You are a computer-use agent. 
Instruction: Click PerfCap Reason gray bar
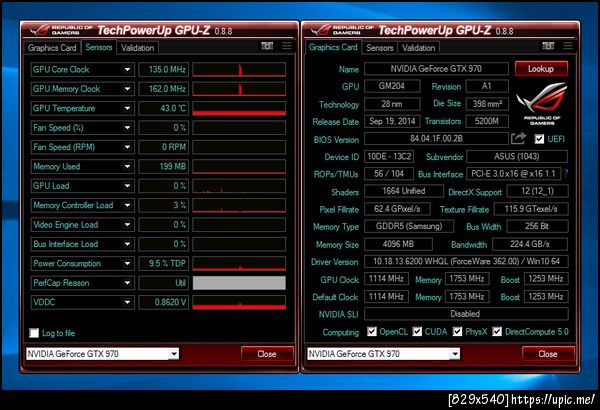click(239, 283)
